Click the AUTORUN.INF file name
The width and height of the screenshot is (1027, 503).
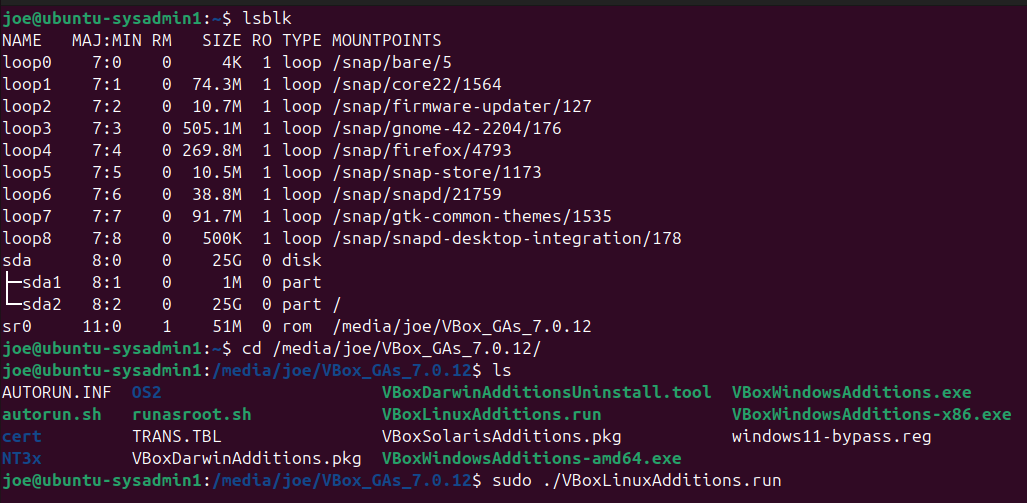(57, 392)
